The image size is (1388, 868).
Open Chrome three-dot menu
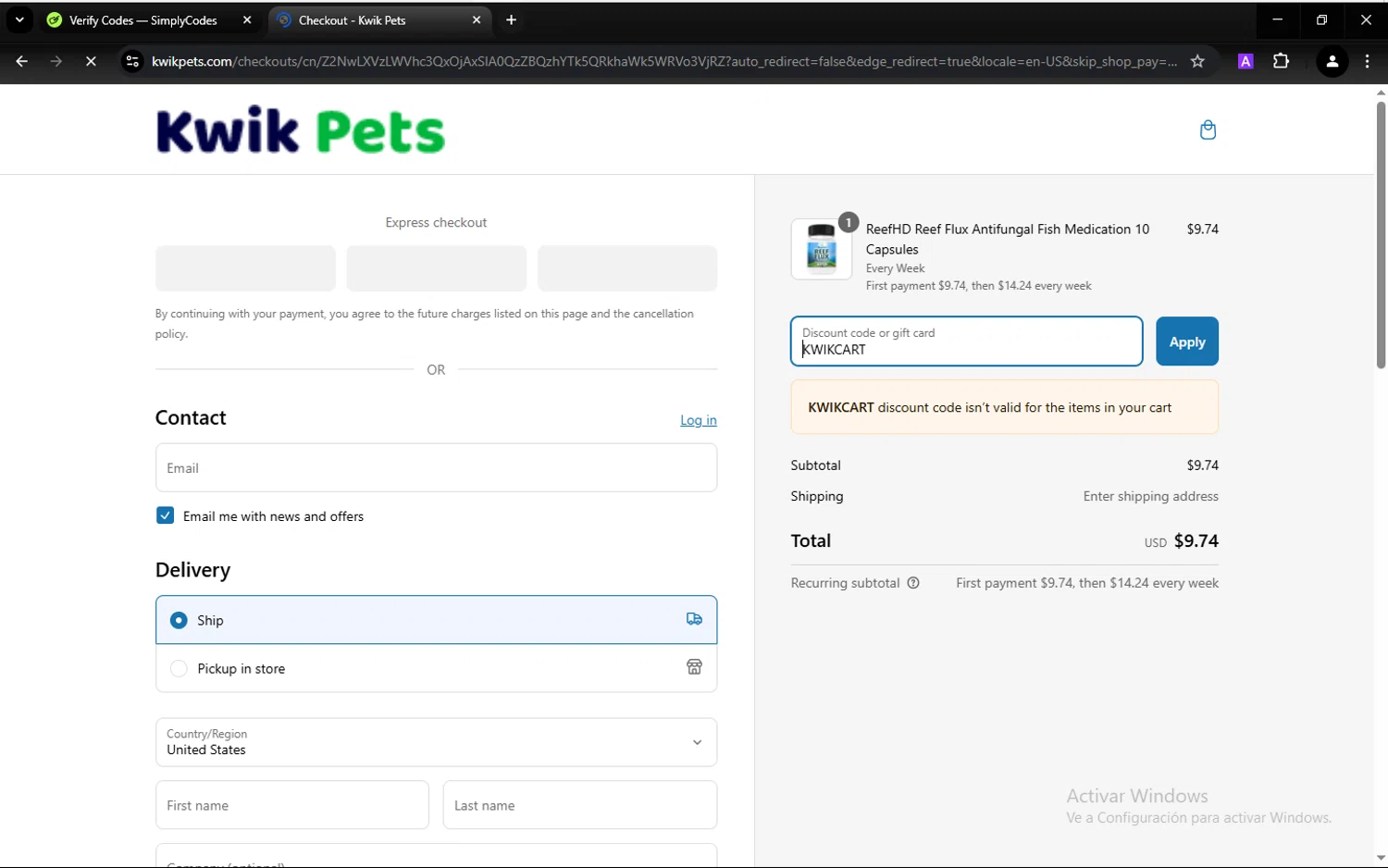(x=1368, y=61)
